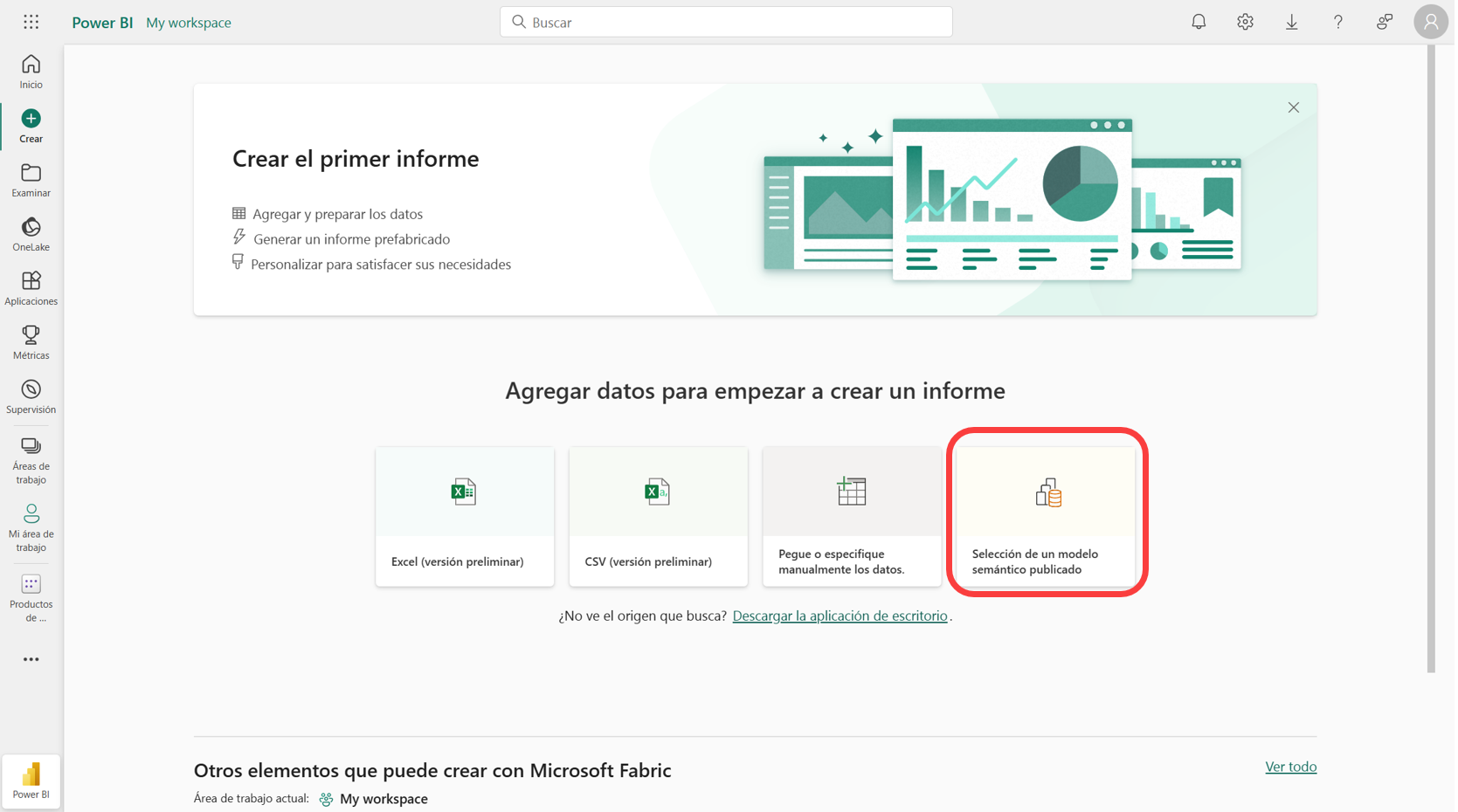Screen dimensions: 1458x812
Task: Click the Ver todo link
Action: click(1290, 767)
